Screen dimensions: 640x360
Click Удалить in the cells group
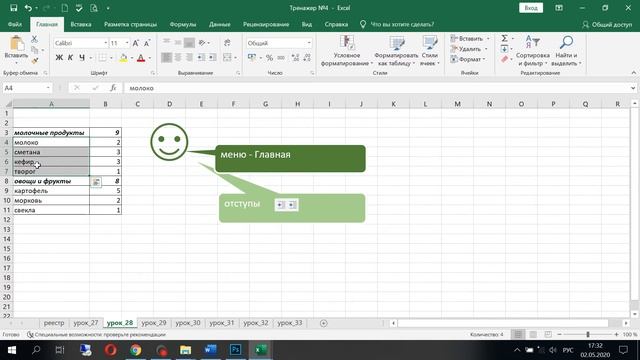(x=469, y=49)
